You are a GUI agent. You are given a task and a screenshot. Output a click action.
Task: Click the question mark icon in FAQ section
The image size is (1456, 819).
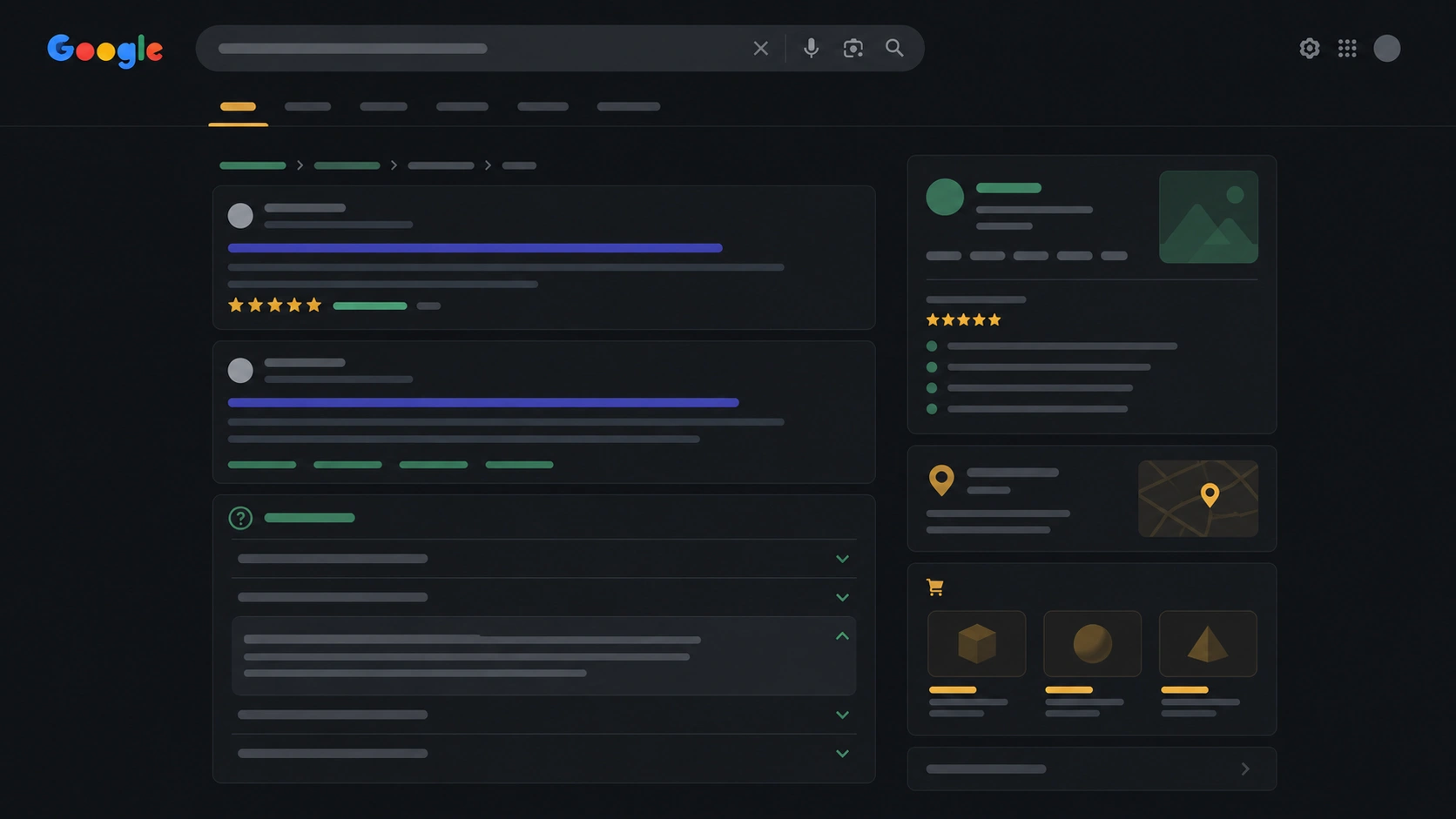pos(240,518)
